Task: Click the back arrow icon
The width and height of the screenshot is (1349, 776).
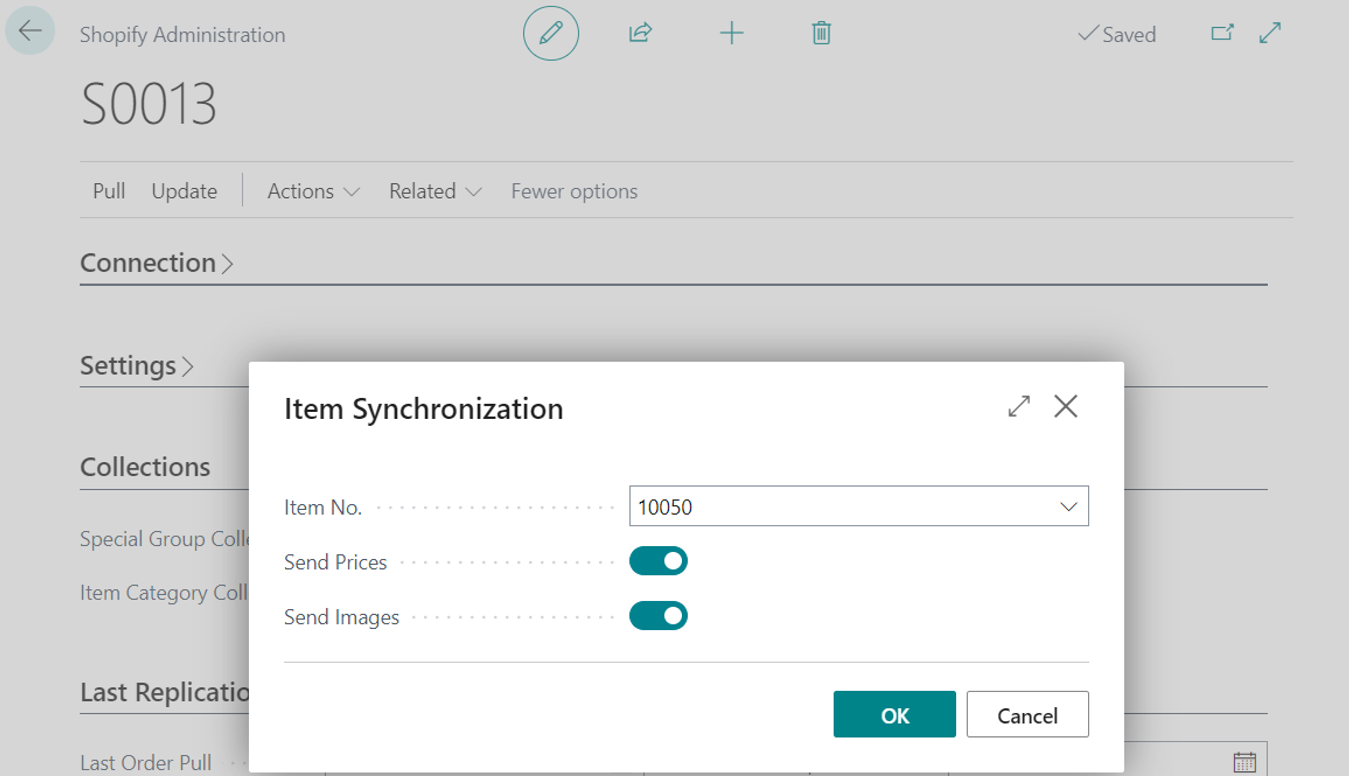Action: coord(30,31)
